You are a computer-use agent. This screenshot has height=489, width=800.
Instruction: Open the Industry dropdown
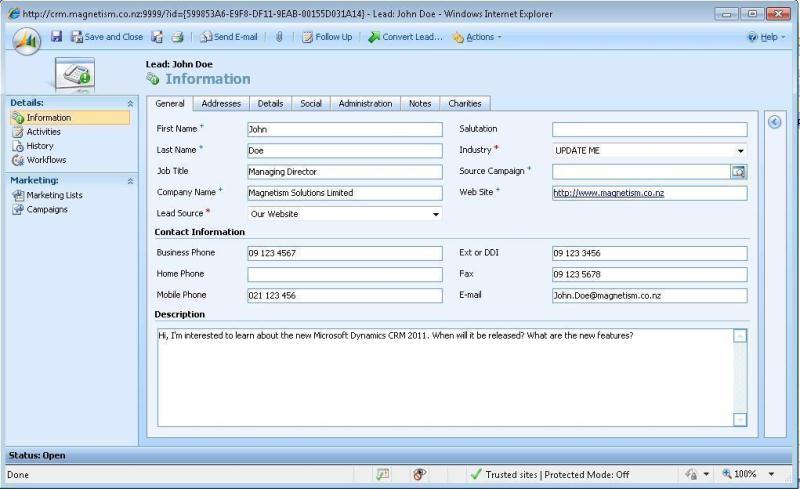coord(740,151)
